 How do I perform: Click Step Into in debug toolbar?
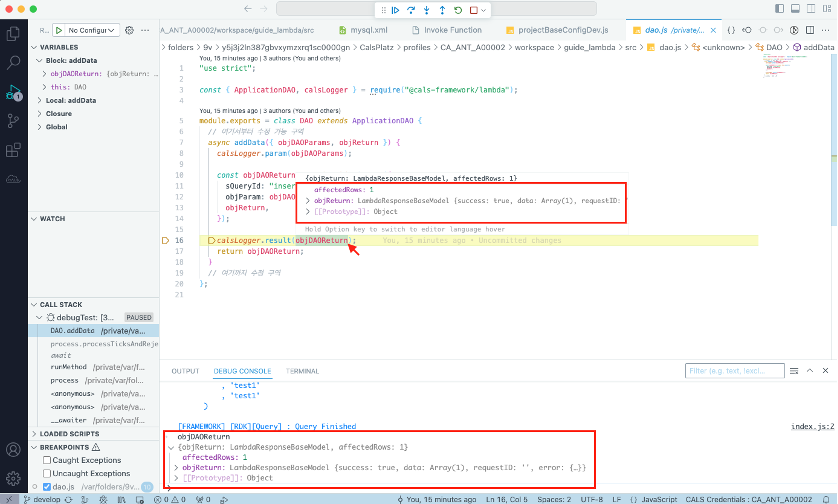coord(426,10)
